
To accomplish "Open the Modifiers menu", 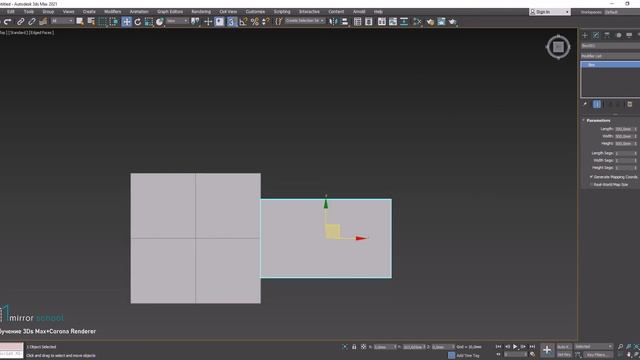I will tap(113, 12).
